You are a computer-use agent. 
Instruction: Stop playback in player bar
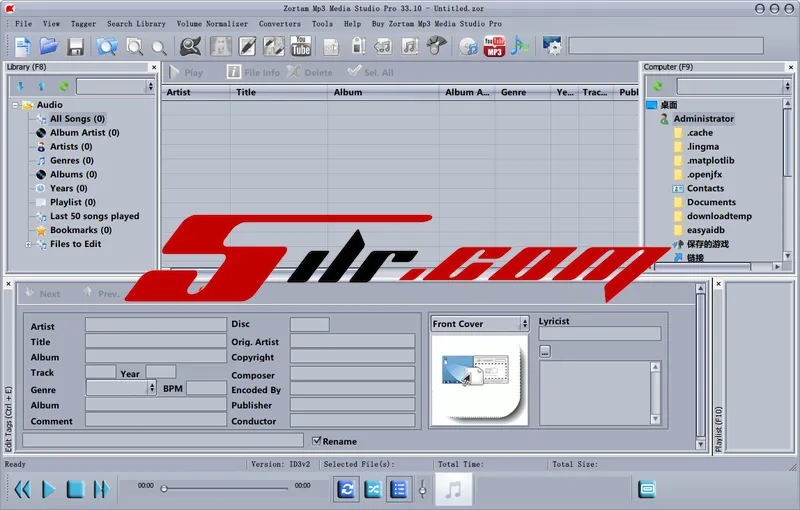pos(75,490)
